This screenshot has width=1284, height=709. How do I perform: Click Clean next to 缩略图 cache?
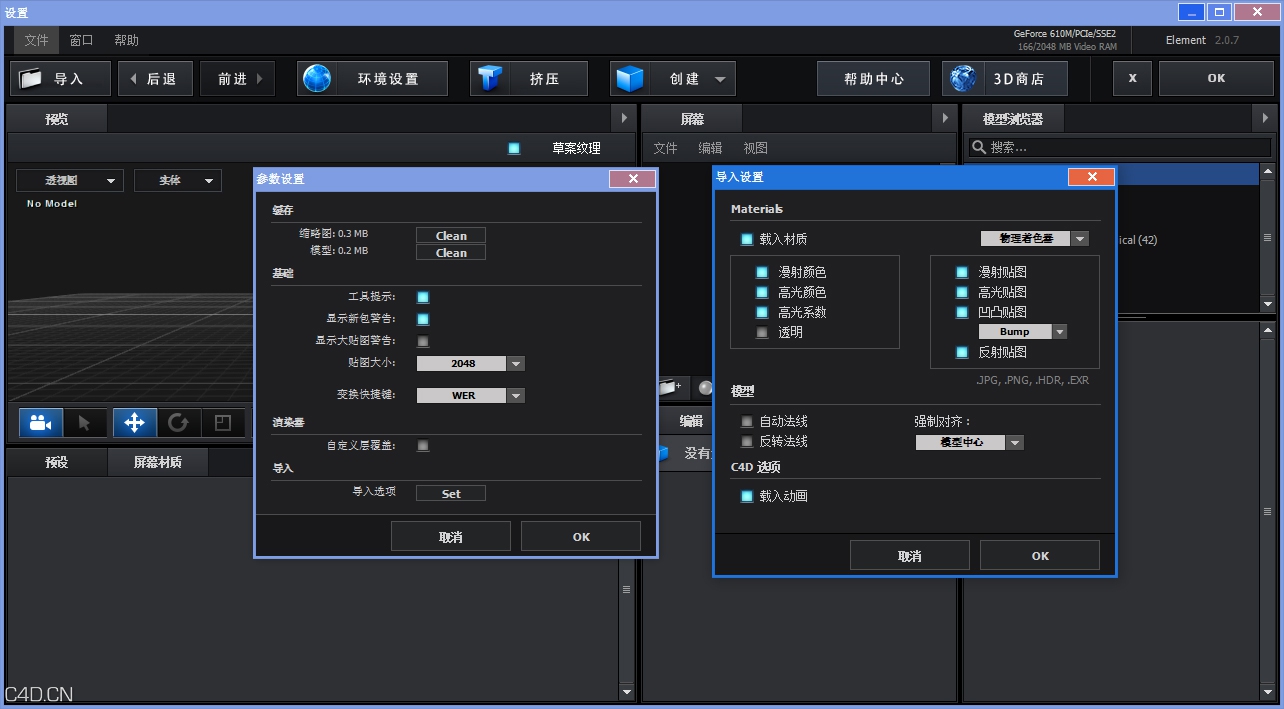[x=450, y=235]
